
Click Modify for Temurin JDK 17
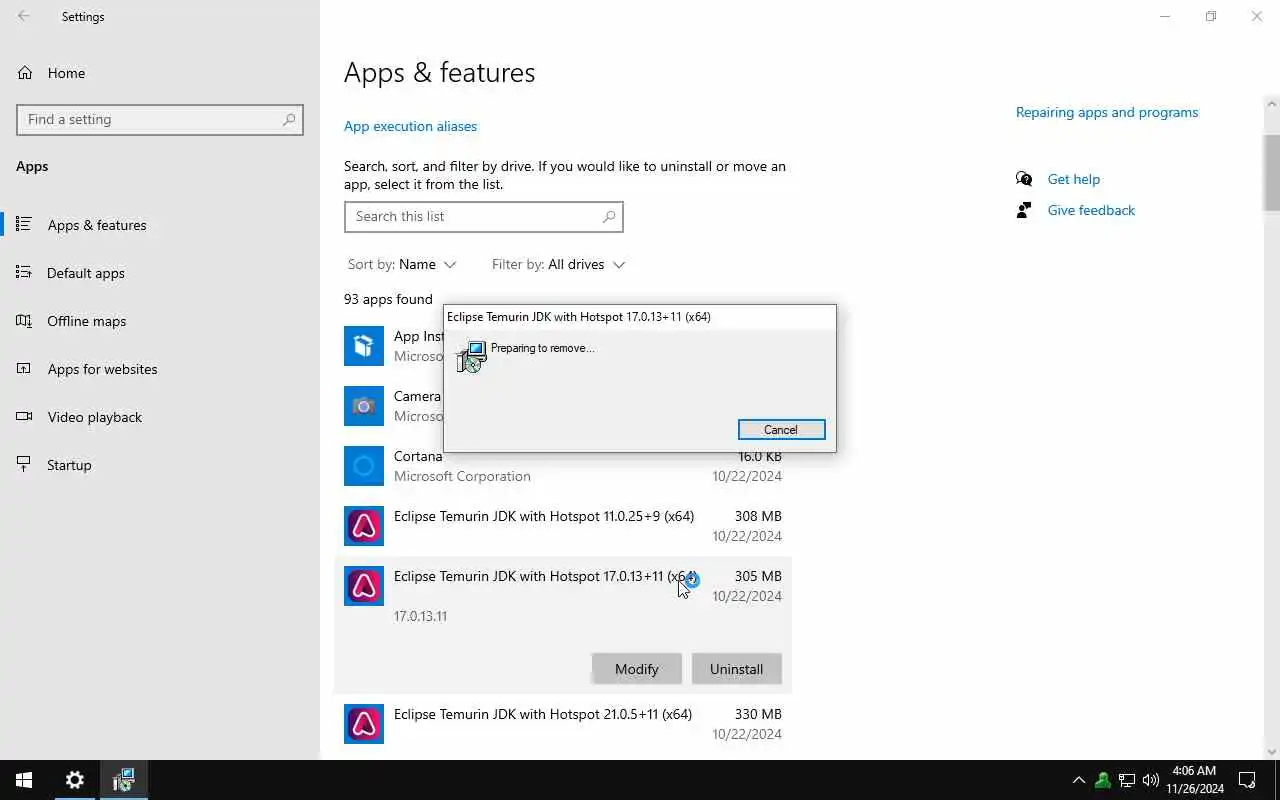click(x=637, y=669)
